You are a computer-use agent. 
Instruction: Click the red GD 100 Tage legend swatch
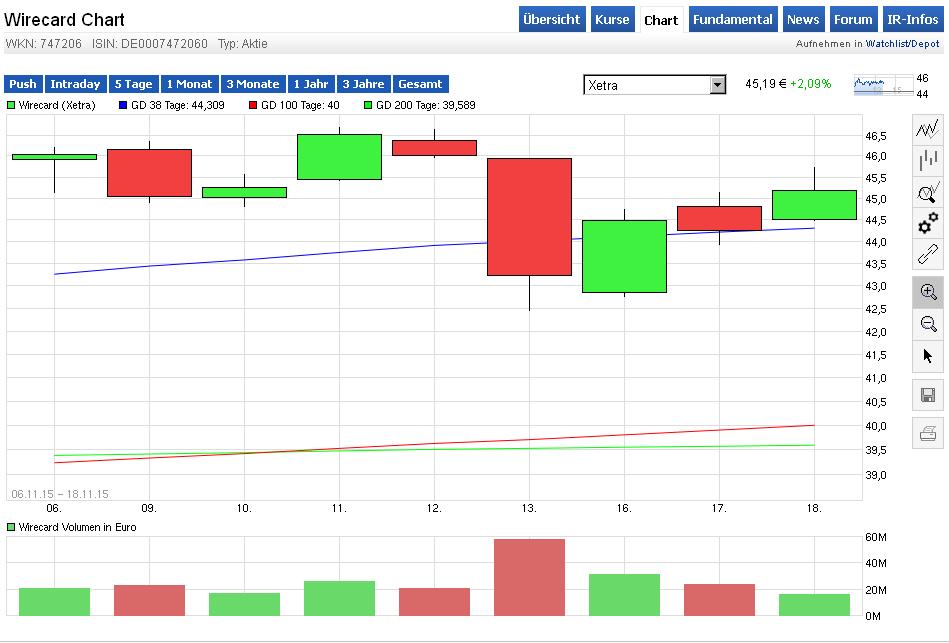253,105
